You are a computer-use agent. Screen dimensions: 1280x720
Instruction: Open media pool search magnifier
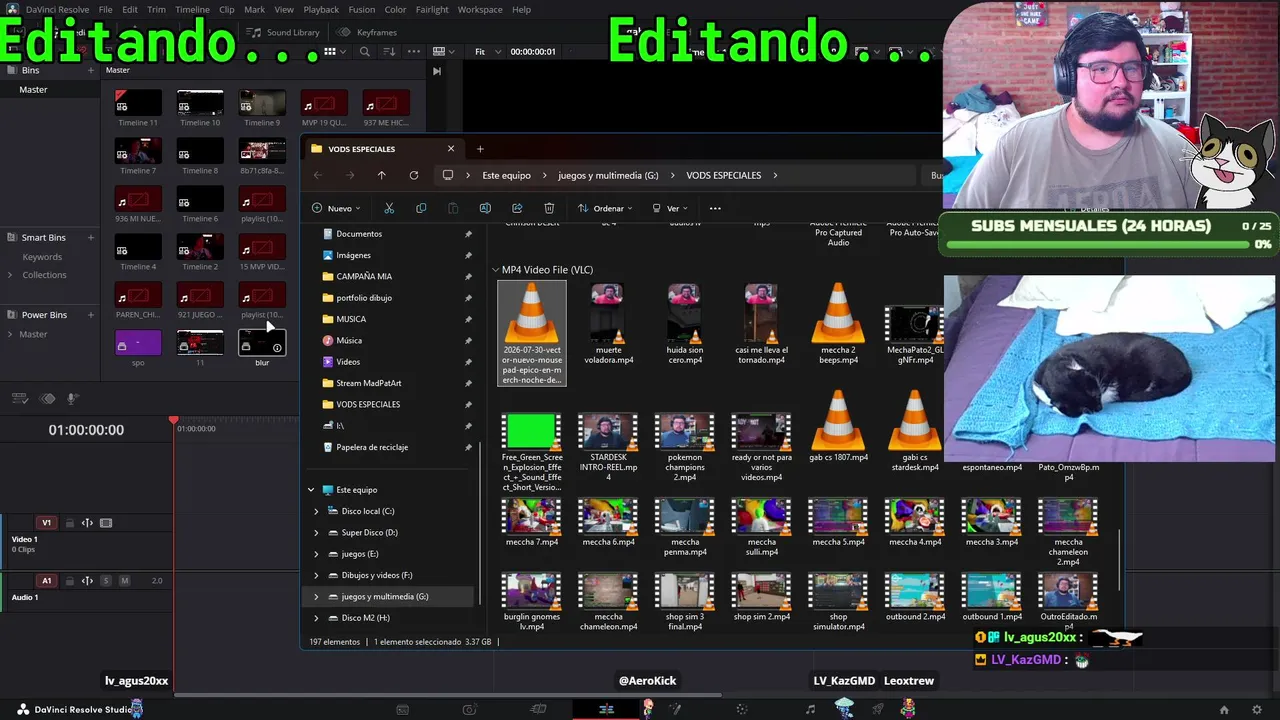coord(364,51)
